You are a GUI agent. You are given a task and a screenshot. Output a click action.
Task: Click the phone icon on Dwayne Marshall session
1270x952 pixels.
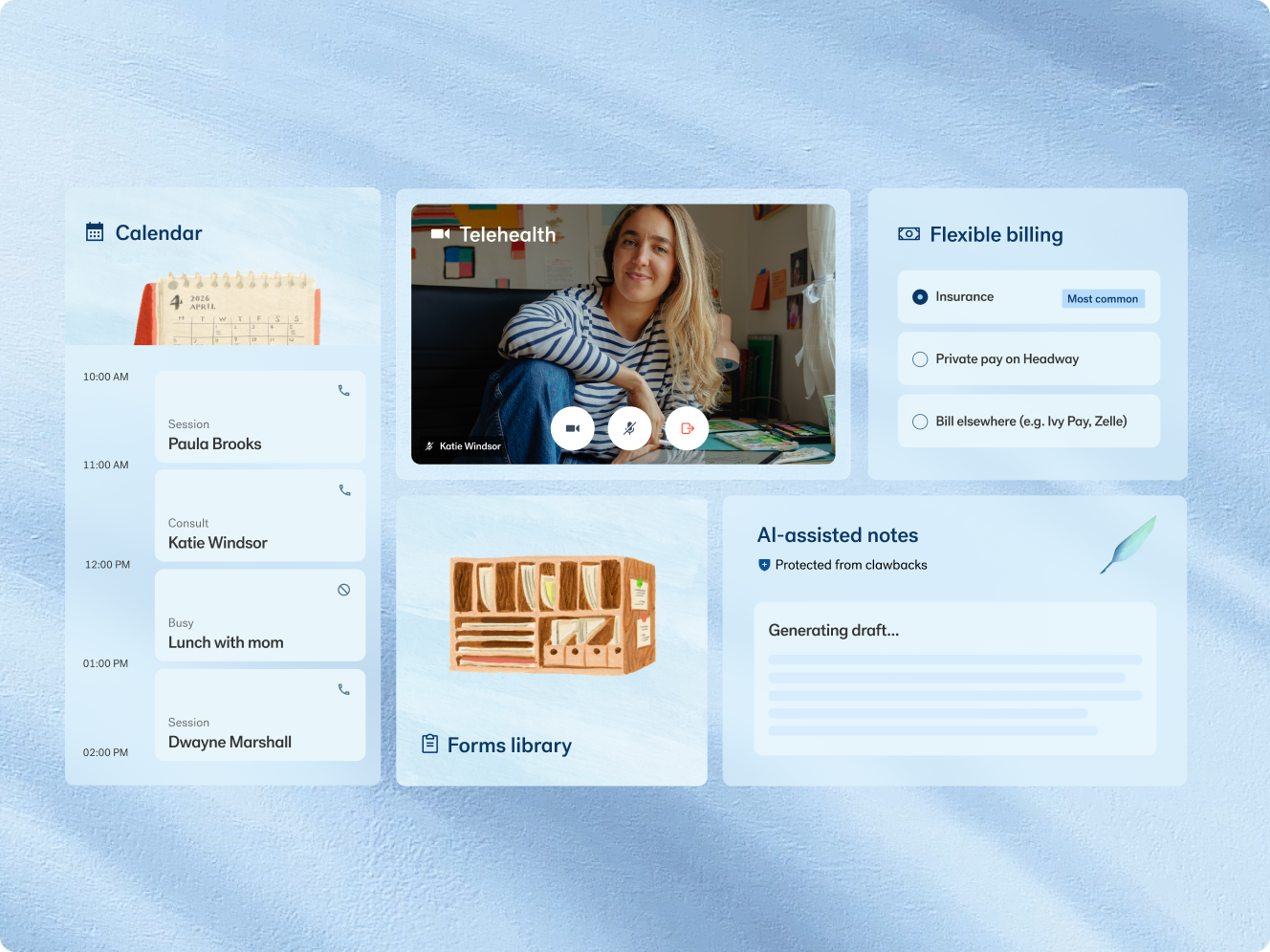344,689
